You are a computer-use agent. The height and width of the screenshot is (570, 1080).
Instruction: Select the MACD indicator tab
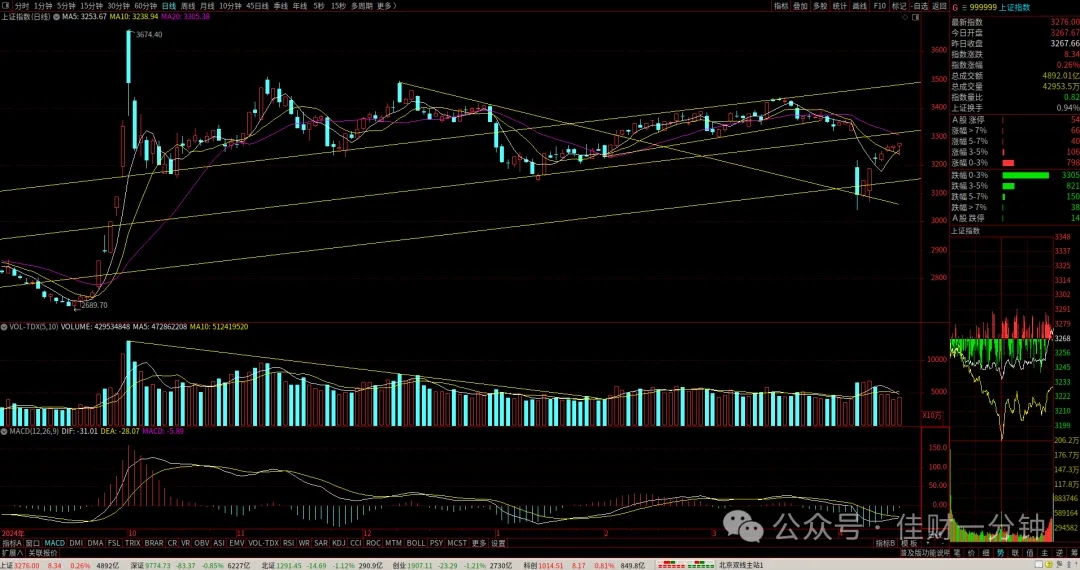pyautogui.click(x=54, y=543)
